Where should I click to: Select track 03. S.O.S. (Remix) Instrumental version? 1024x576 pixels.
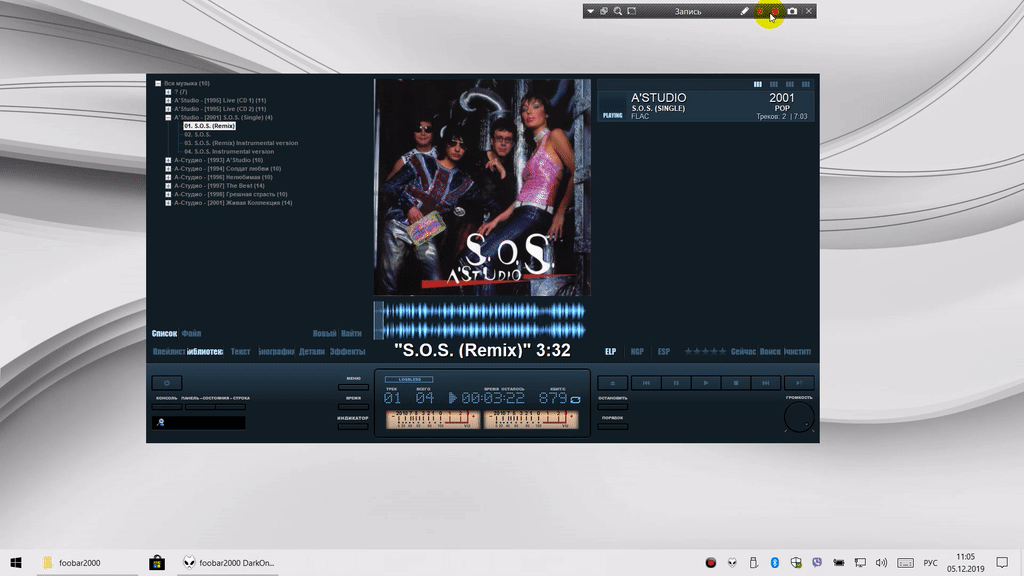(x=240, y=143)
